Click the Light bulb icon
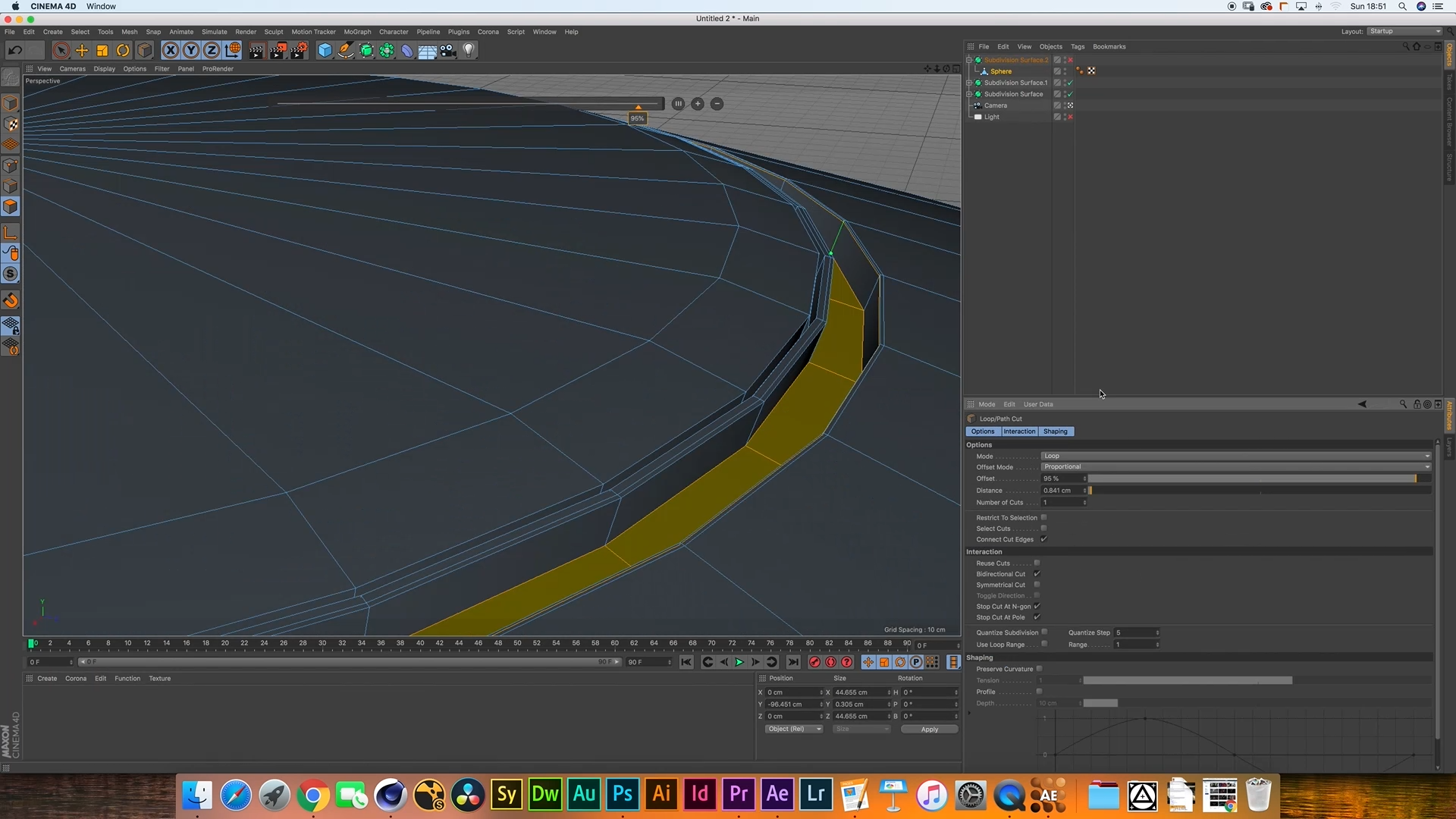The width and height of the screenshot is (1456, 819). point(469,51)
